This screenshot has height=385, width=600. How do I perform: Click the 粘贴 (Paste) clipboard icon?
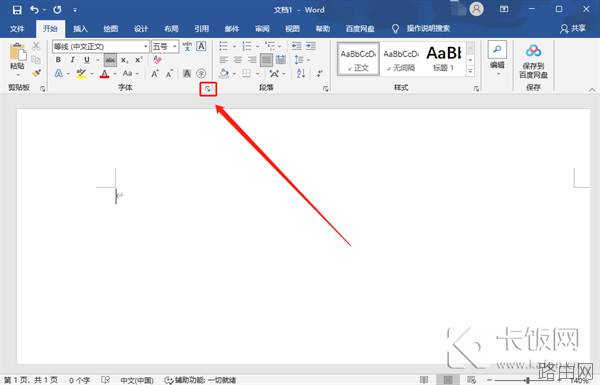coord(18,52)
